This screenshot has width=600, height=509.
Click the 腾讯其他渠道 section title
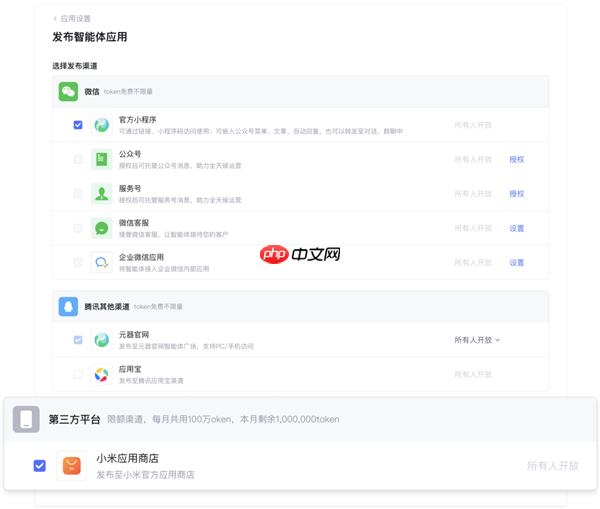click(107, 307)
